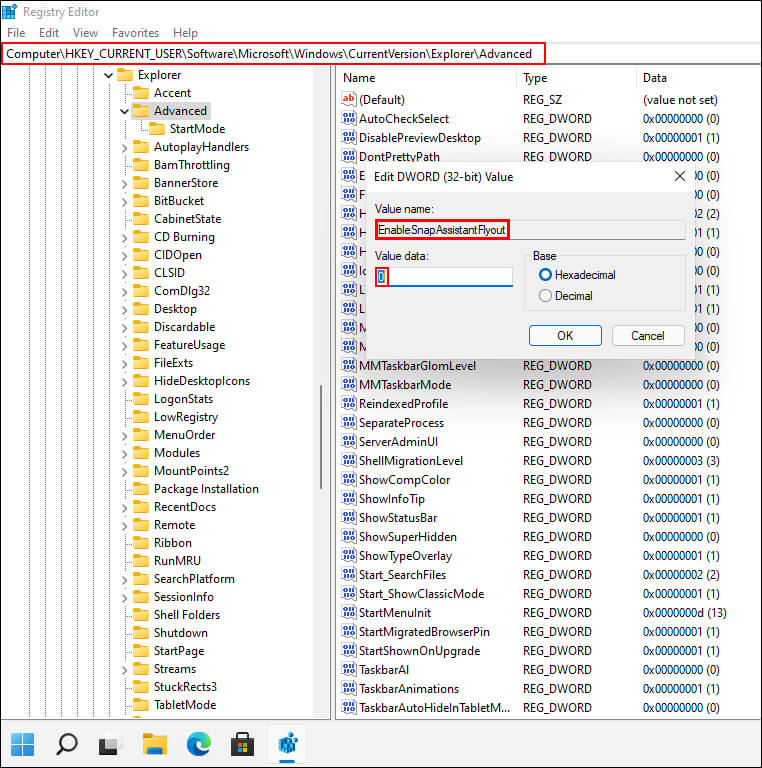This screenshot has height=768, width=762.
Task: Click the TaskbarAnimations DWORD icon
Action: [349, 688]
